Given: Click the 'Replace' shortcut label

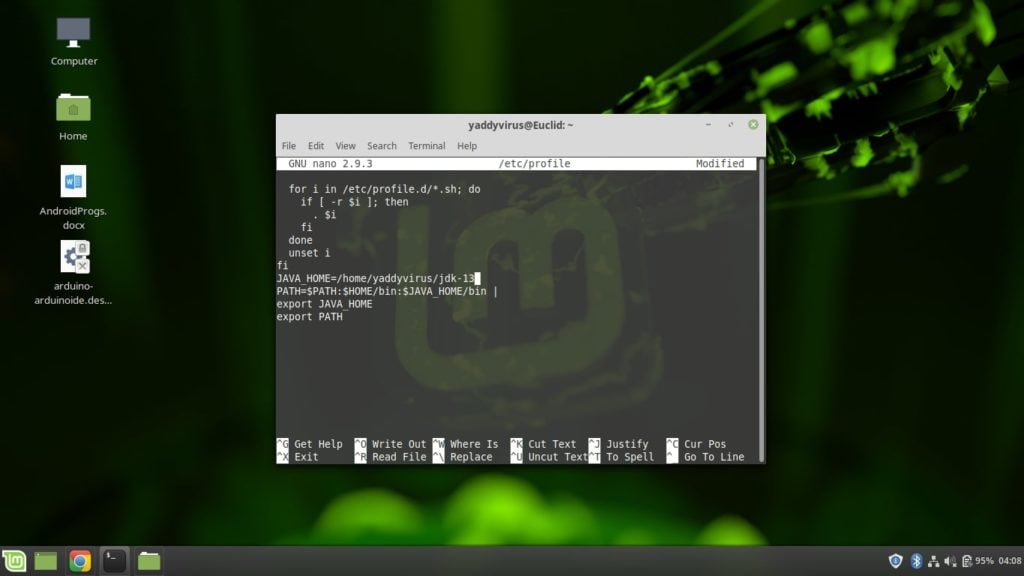Looking at the screenshot, I should tap(471, 457).
